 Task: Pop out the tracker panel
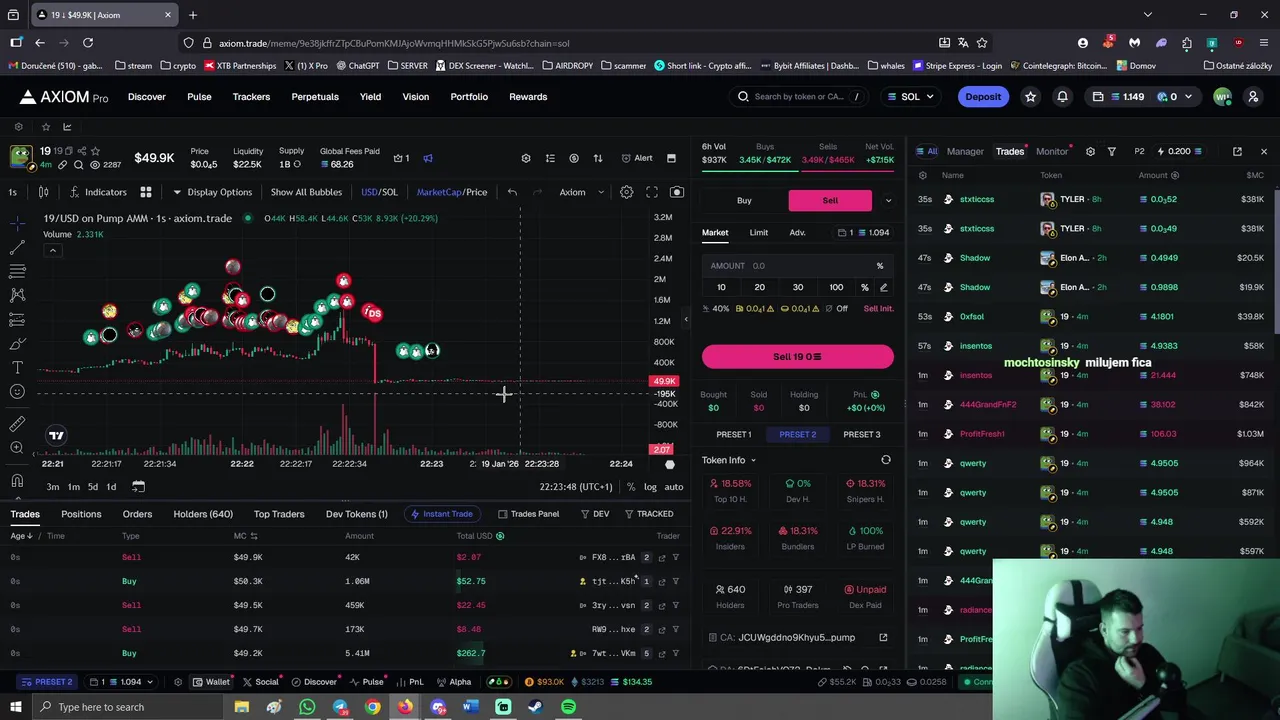pyautogui.click(x=1237, y=151)
